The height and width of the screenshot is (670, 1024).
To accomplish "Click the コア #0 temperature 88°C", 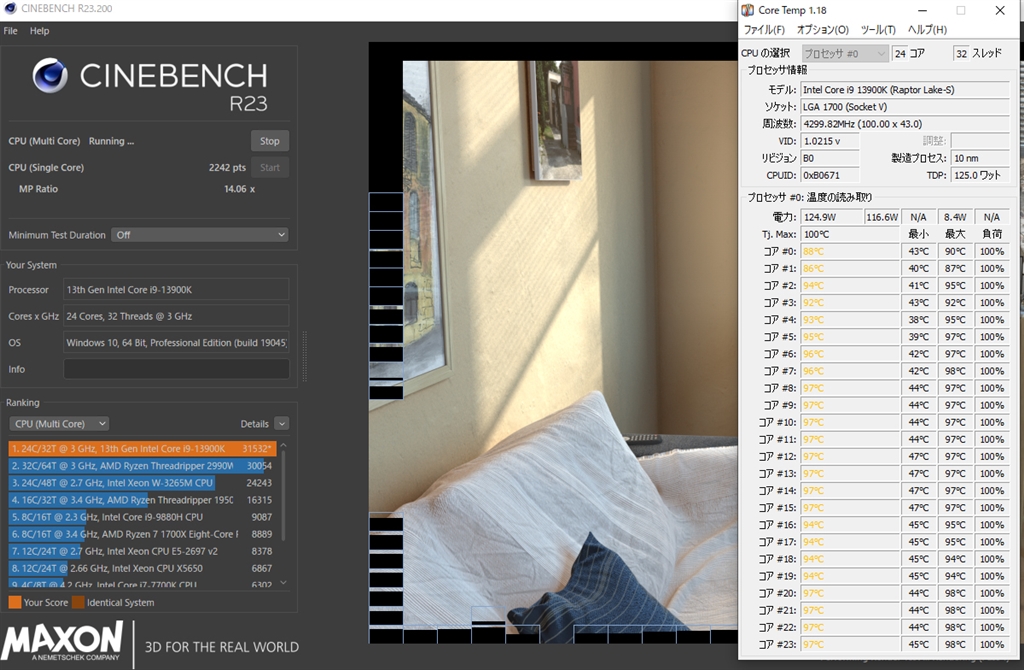I will click(x=850, y=251).
